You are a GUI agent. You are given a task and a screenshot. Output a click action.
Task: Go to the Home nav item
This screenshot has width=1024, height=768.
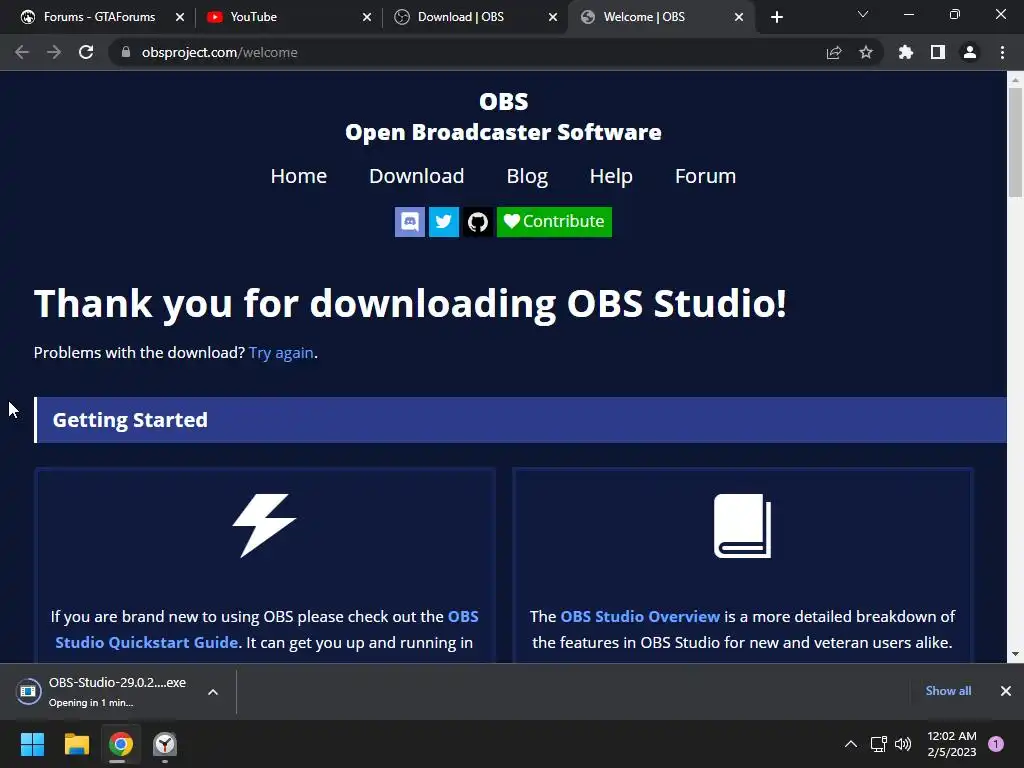tap(298, 176)
